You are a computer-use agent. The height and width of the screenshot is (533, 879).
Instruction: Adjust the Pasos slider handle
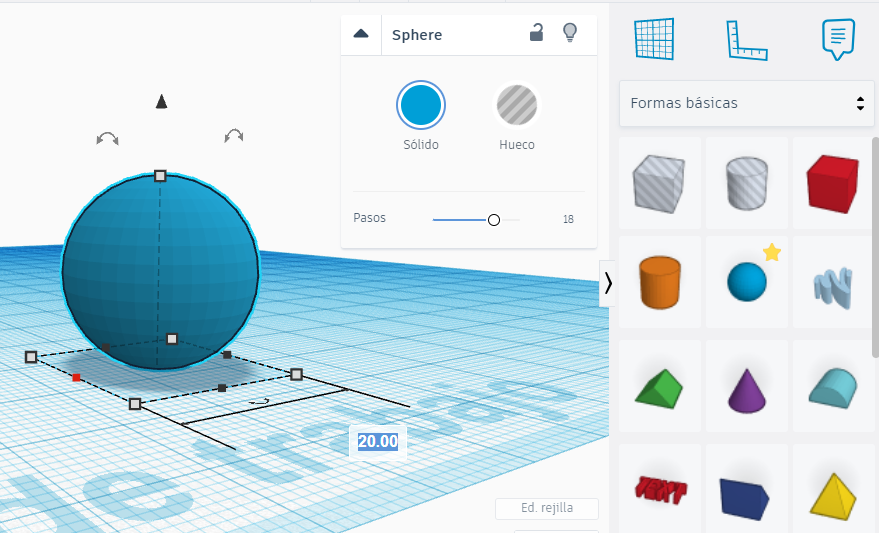(493, 220)
